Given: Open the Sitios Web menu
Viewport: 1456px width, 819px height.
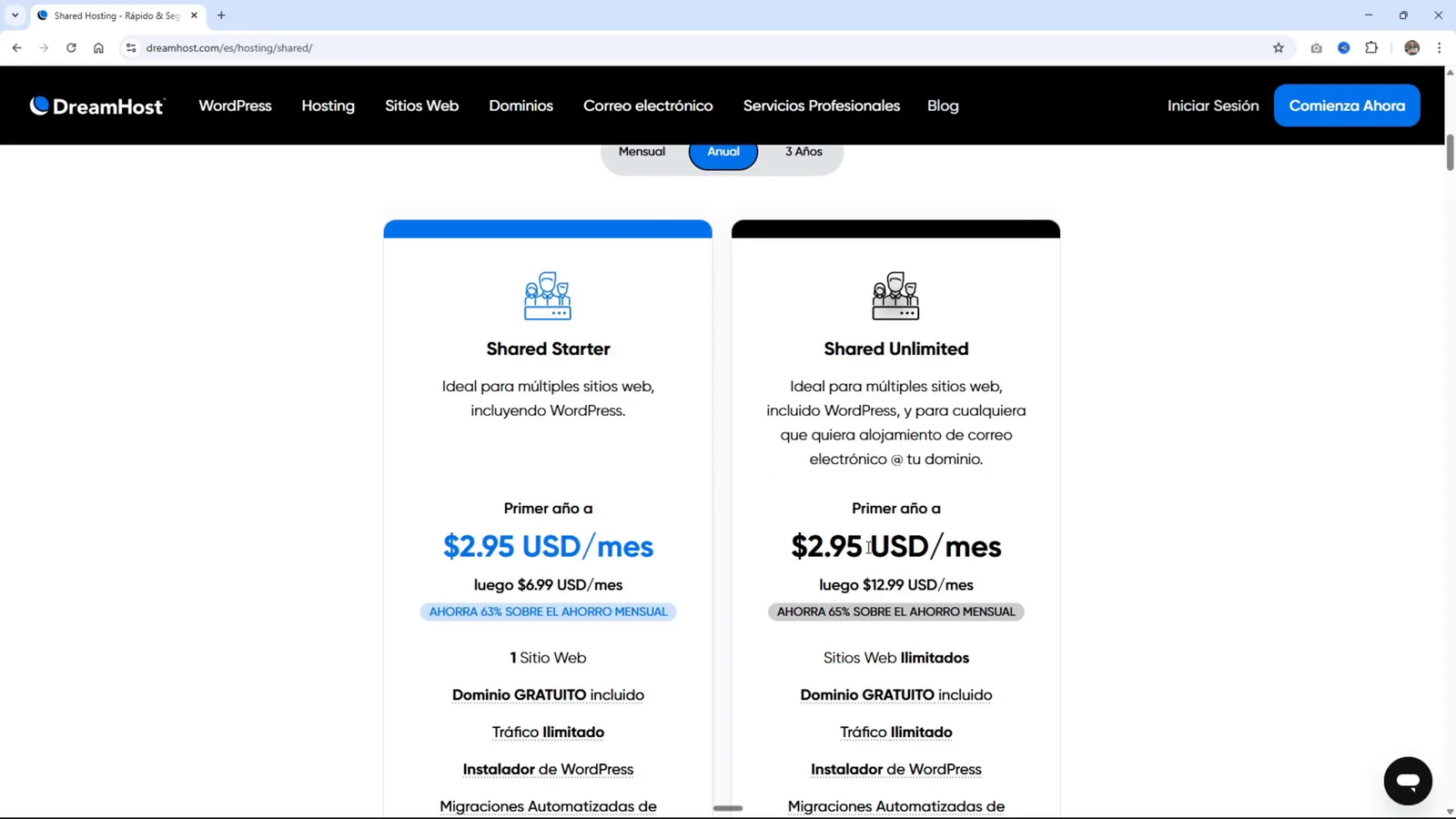Looking at the screenshot, I should tap(421, 106).
